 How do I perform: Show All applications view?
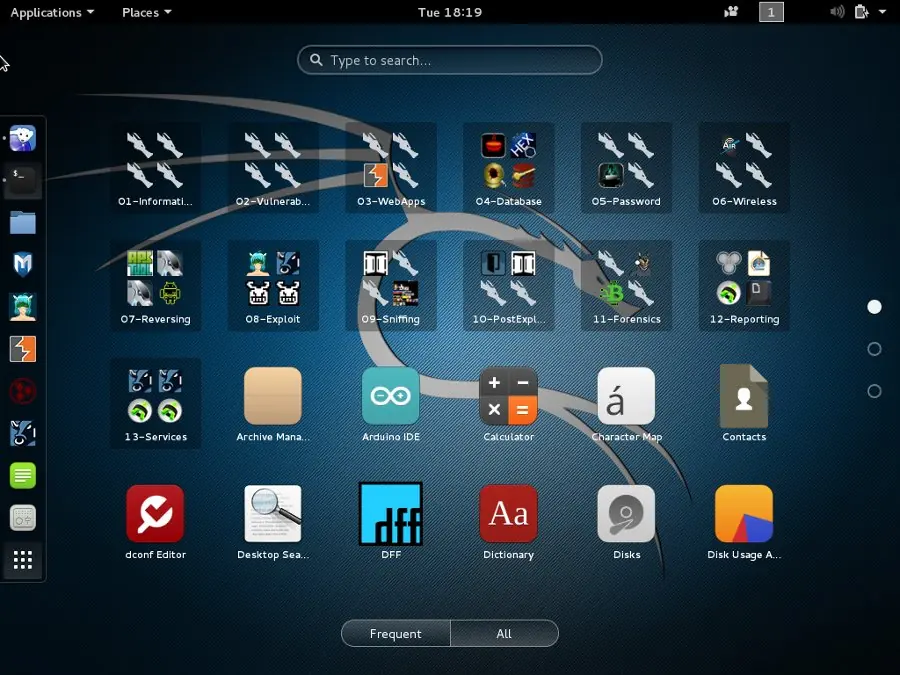click(504, 634)
